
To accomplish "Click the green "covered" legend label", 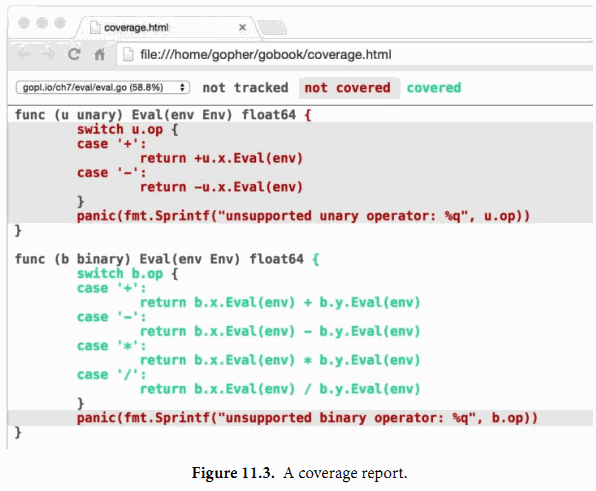I will pos(434,88).
